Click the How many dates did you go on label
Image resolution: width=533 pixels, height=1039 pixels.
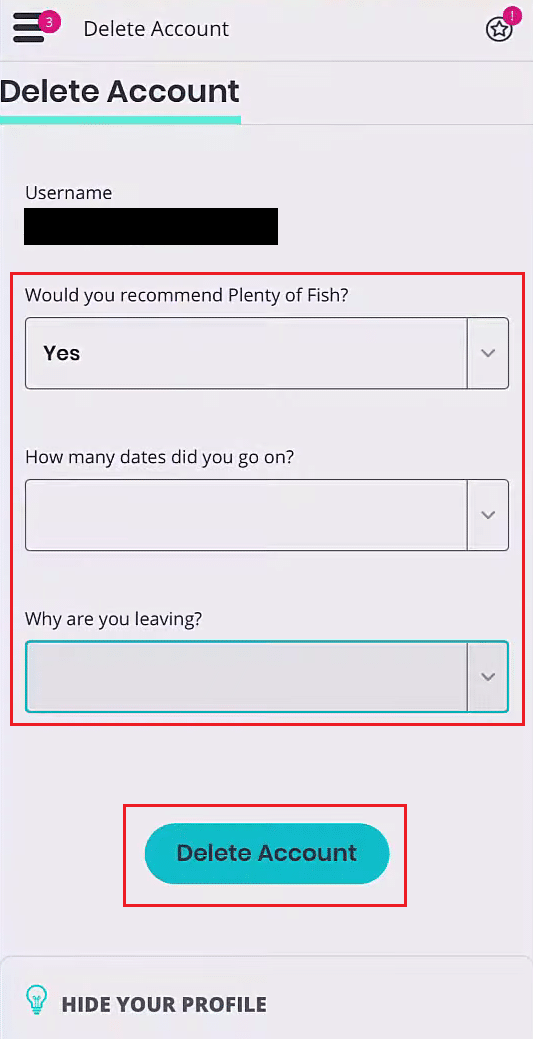pos(159,457)
